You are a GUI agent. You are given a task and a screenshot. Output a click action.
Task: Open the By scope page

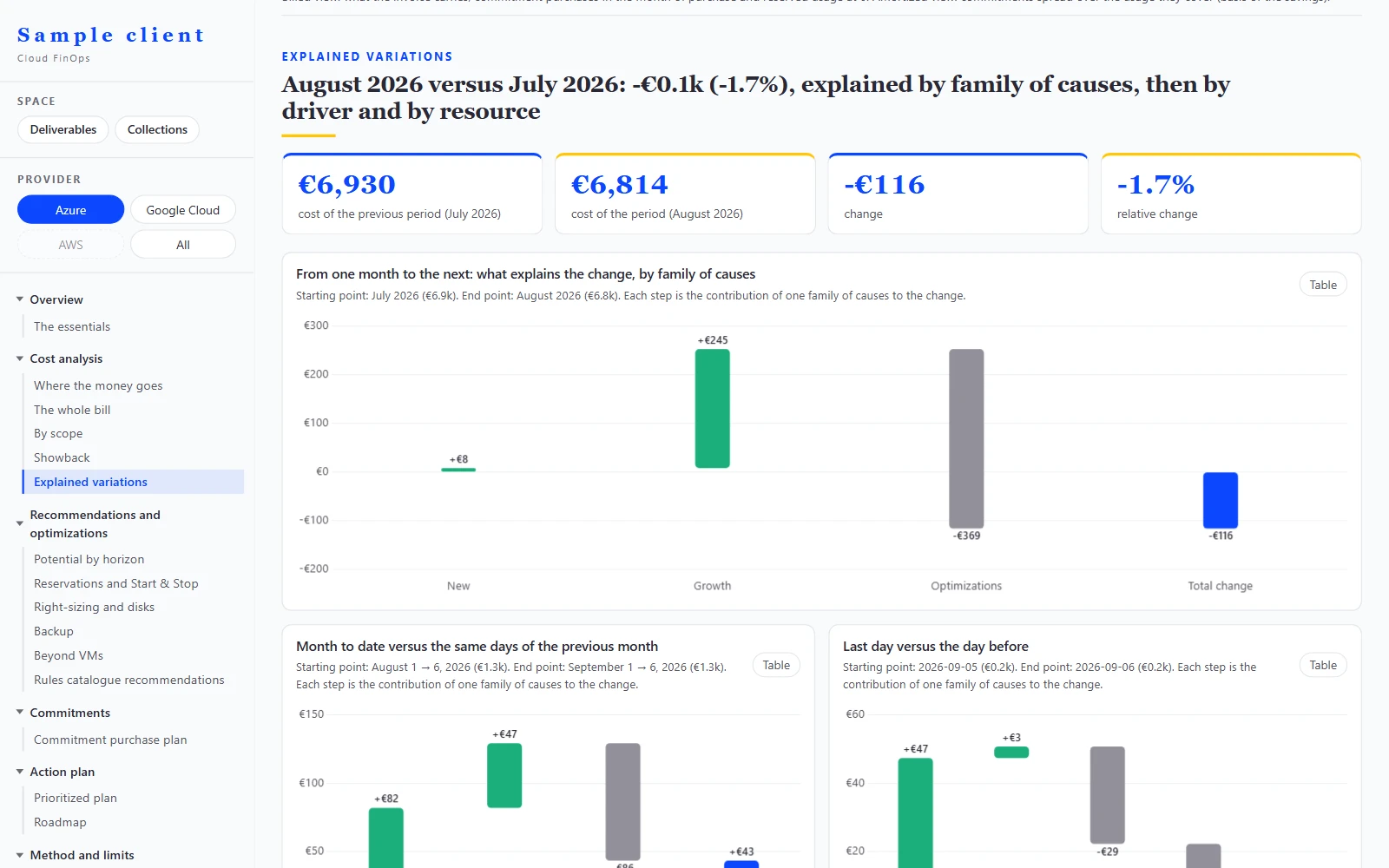click(58, 433)
